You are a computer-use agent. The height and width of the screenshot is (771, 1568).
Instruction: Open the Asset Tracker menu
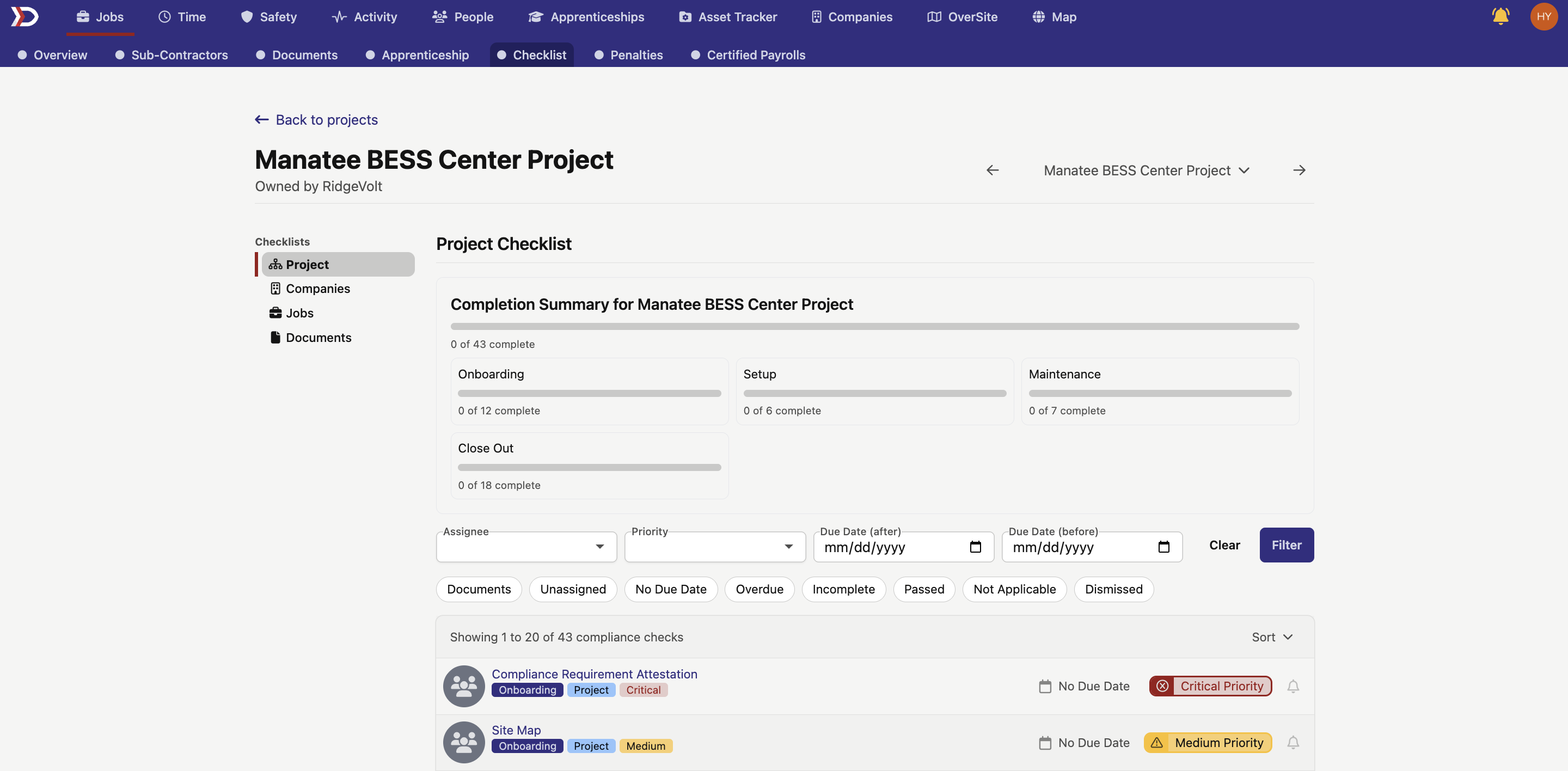[728, 17]
